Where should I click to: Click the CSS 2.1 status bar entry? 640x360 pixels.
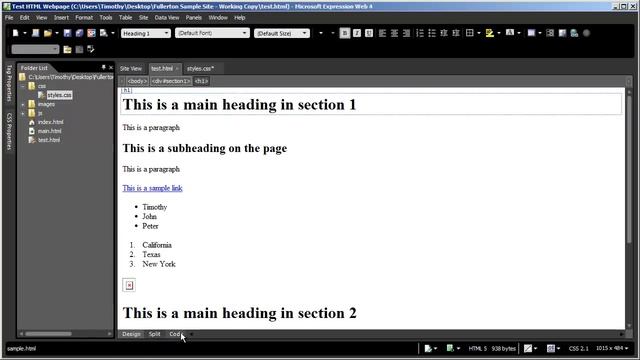(x=578, y=348)
